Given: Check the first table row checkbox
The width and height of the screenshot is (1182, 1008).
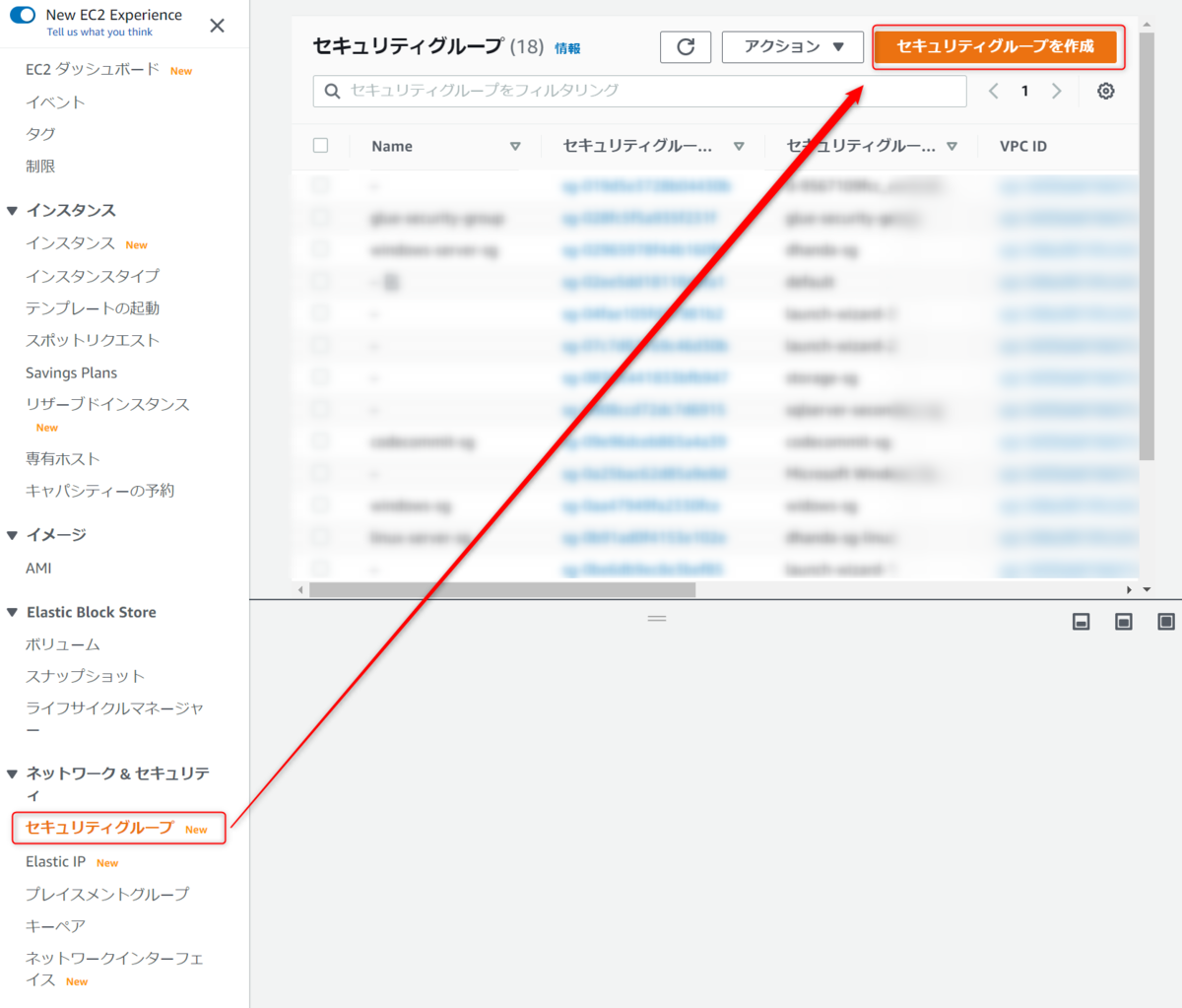Looking at the screenshot, I should click(320, 185).
